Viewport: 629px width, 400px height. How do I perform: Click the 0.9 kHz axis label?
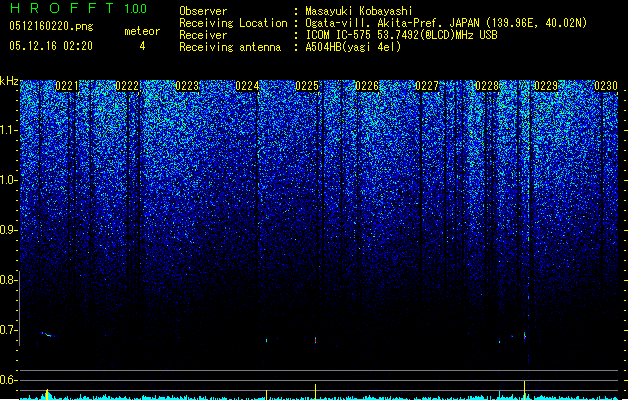coord(9,230)
